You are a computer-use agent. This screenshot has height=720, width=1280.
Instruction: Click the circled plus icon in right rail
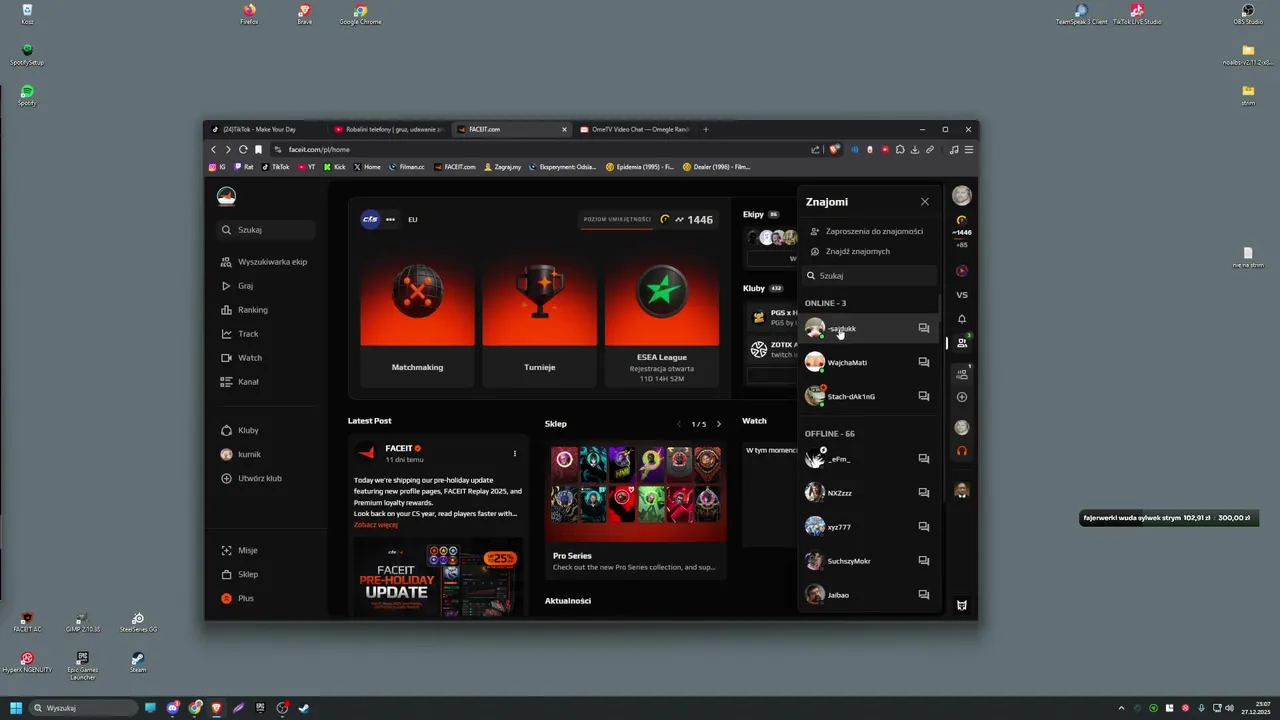click(x=962, y=397)
